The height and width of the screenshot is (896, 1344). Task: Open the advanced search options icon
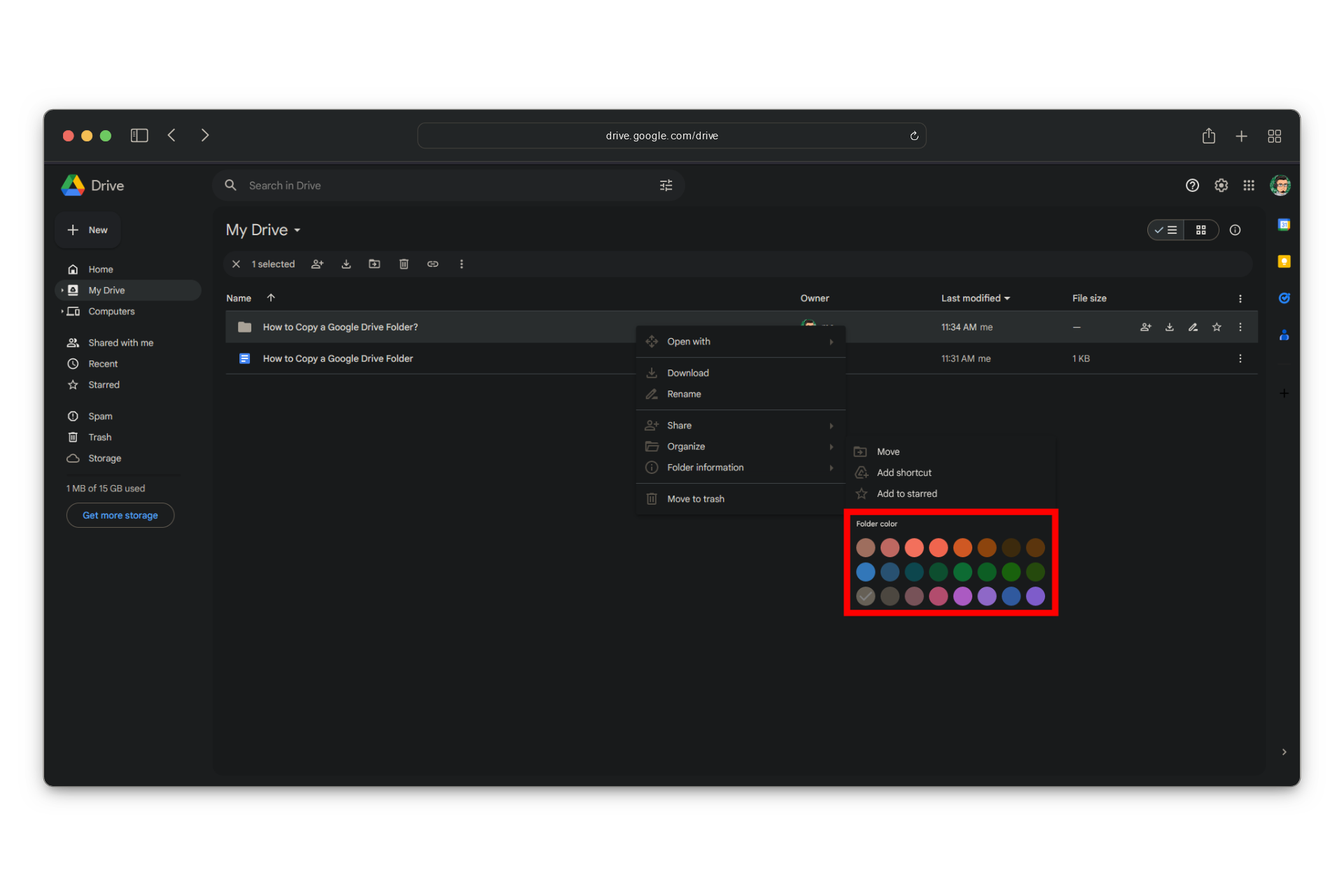coord(666,185)
